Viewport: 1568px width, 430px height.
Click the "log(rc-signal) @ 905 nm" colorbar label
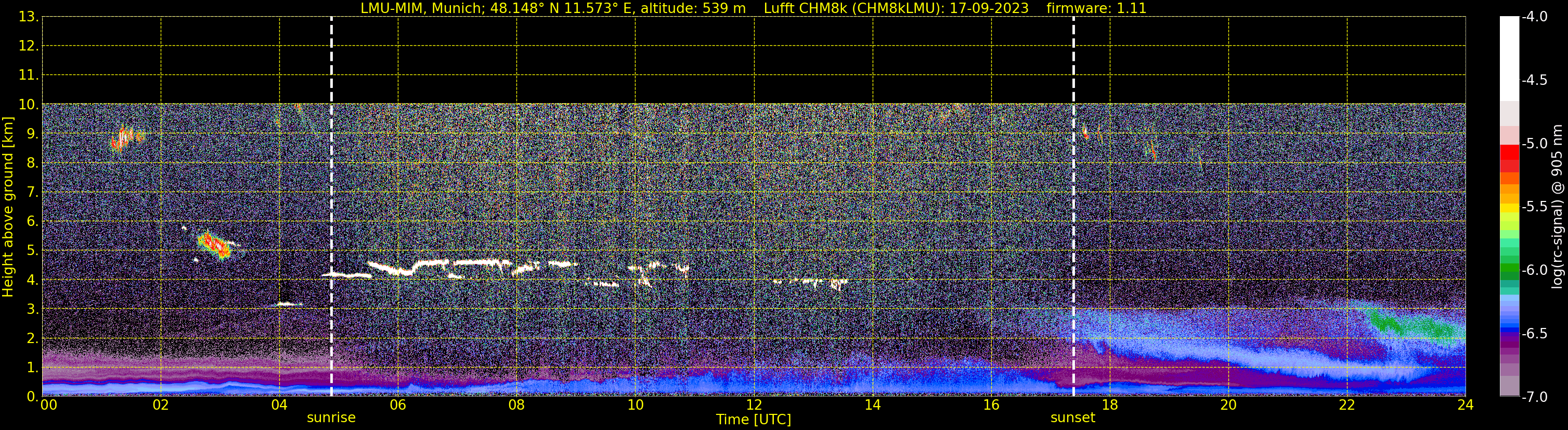pos(1557,207)
